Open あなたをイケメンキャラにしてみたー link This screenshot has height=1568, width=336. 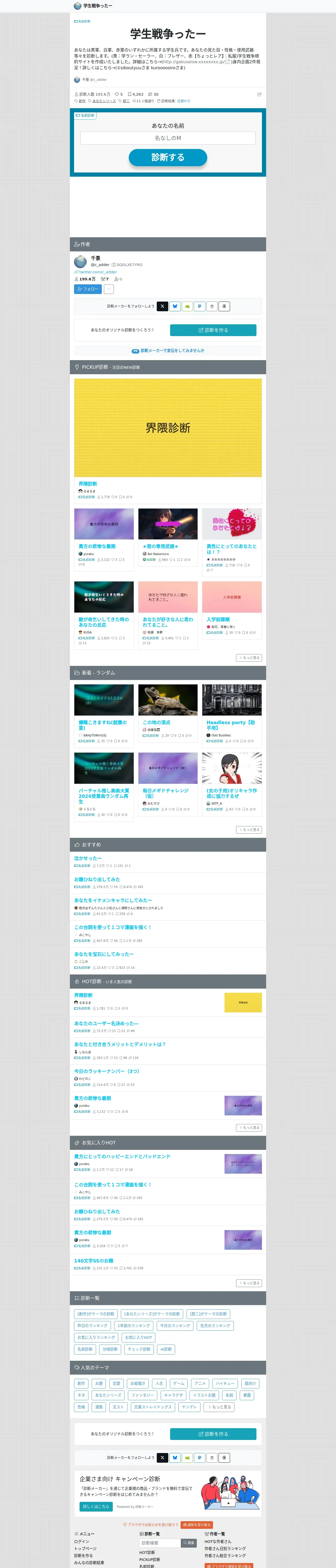113,900
